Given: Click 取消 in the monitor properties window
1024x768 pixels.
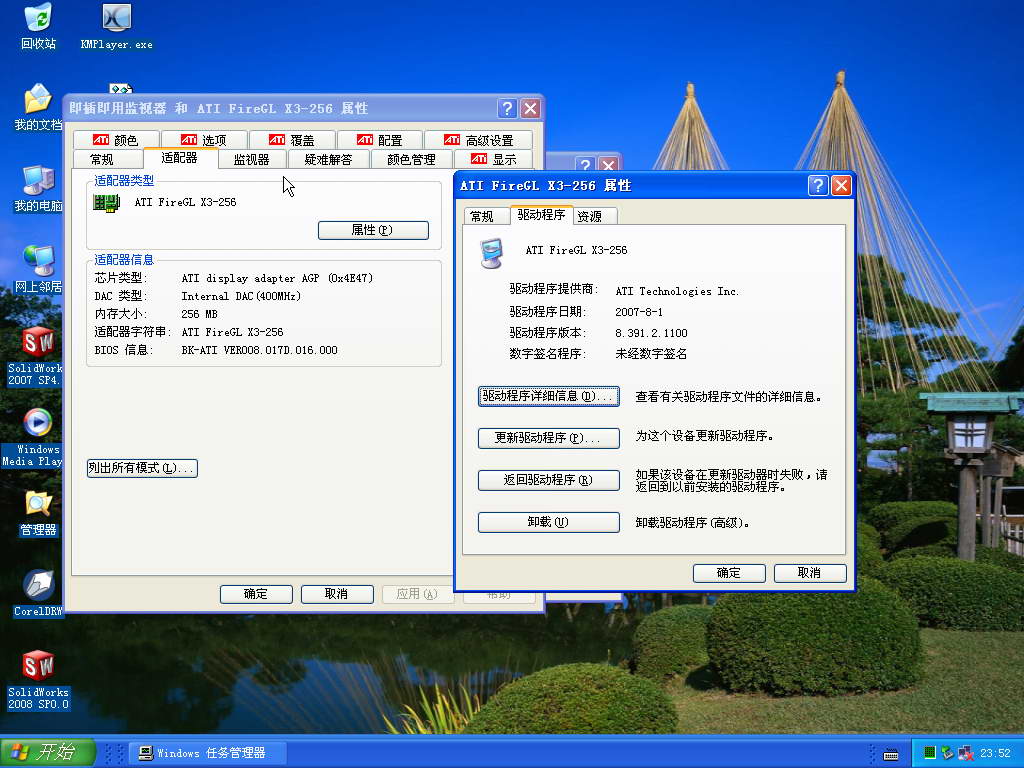Looking at the screenshot, I should [337, 594].
